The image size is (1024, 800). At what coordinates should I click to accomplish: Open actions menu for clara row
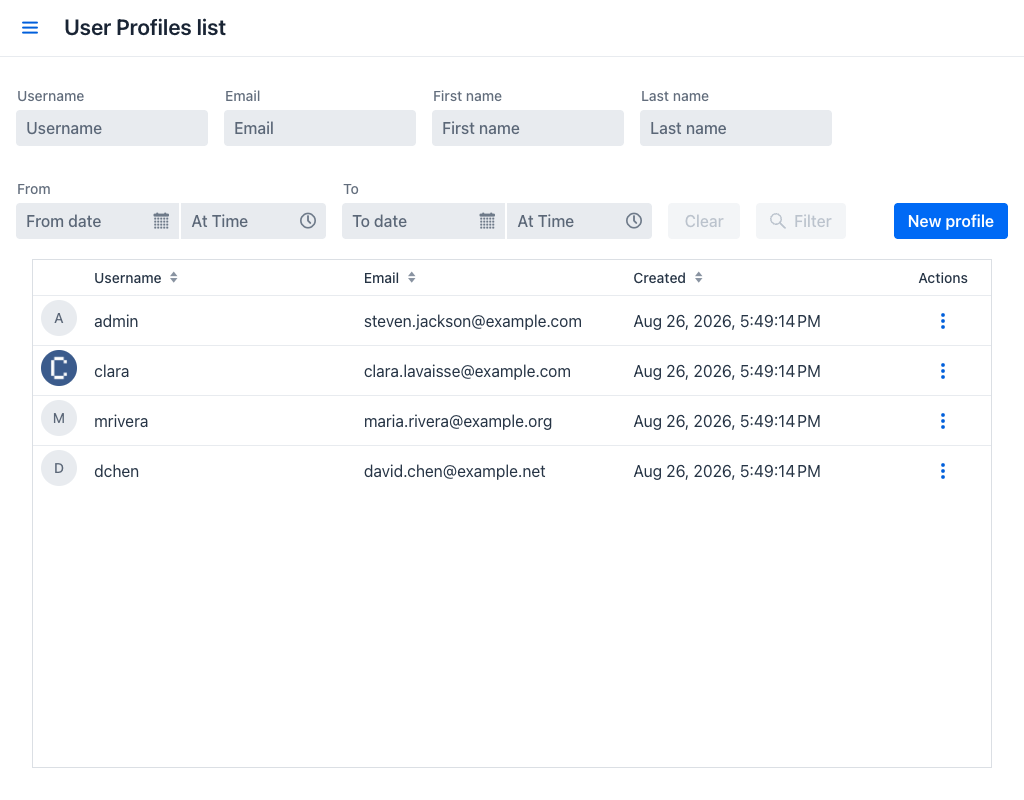942,371
